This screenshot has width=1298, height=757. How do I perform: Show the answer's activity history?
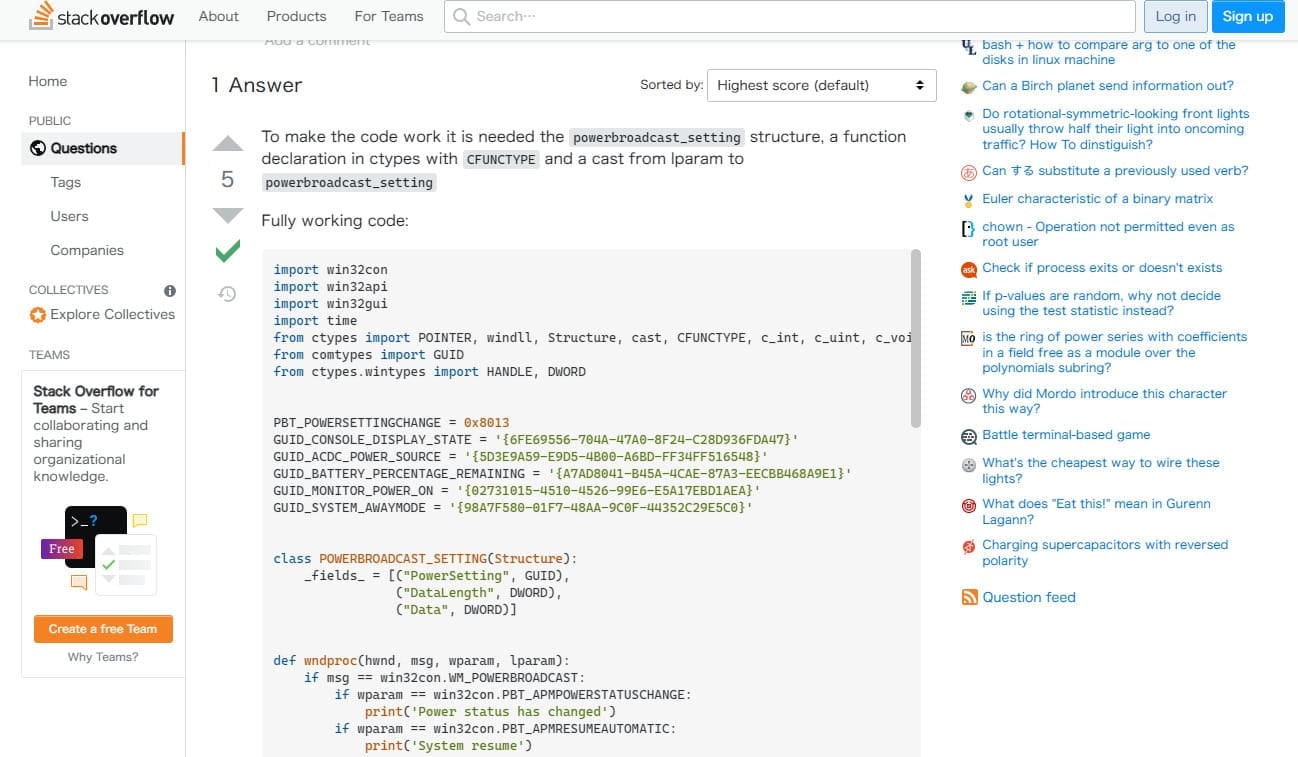pos(228,293)
